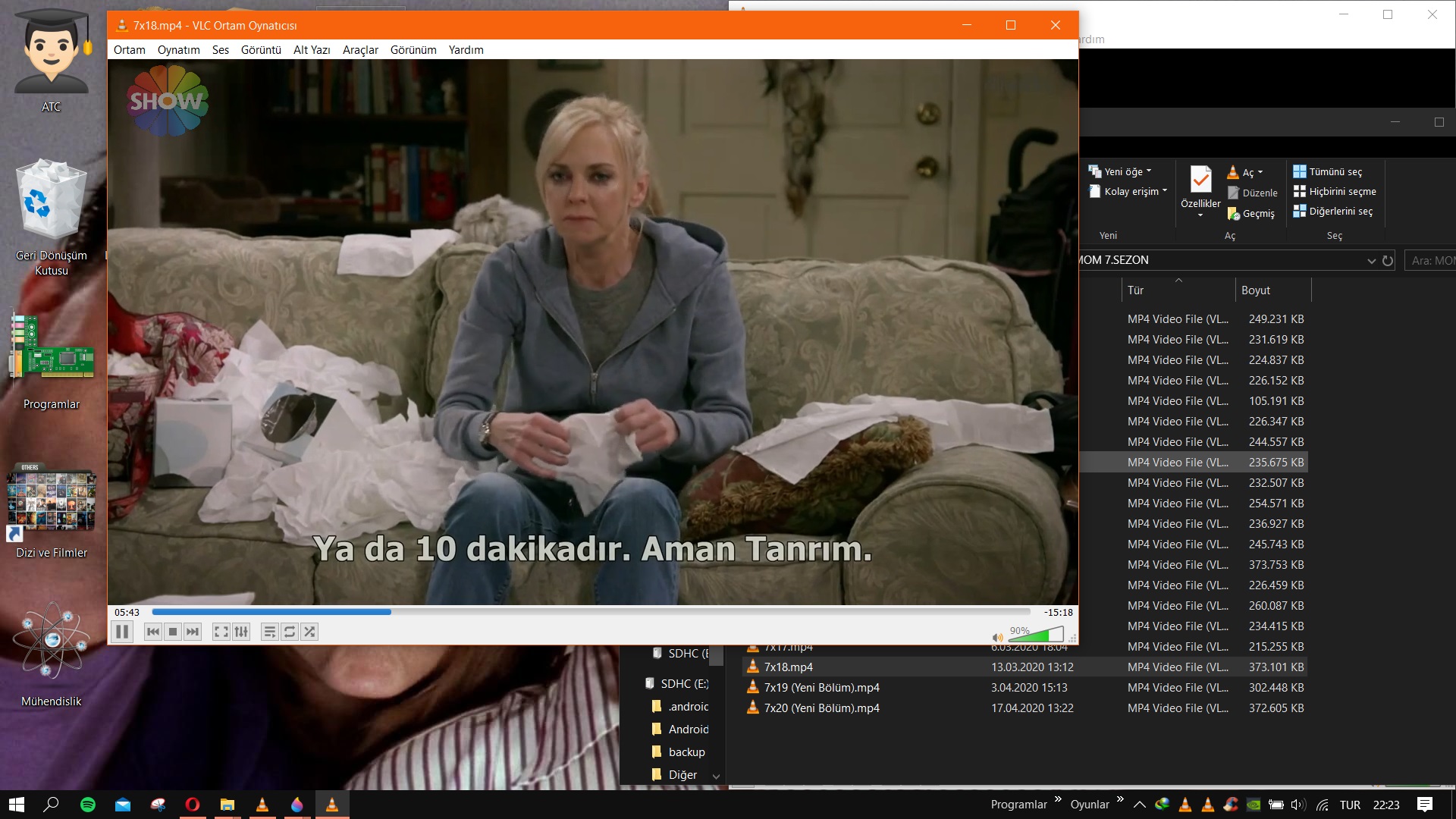Screen dimensions: 1456x819
Task: Open extended settings equalizer icon
Action: [x=241, y=632]
